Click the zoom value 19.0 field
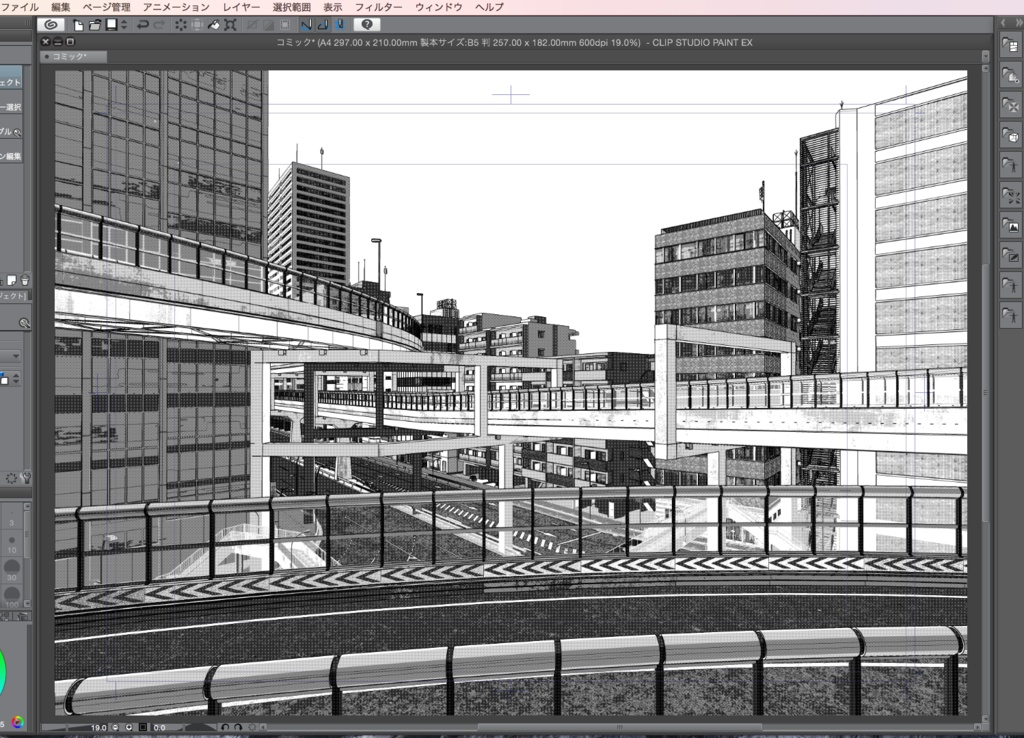The height and width of the screenshot is (738, 1024). point(98,728)
